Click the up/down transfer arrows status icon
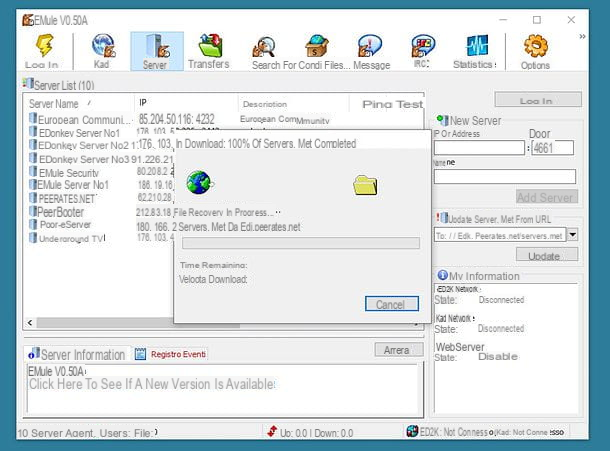The height and width of the screenshot is (451, 610). point(272,432)
